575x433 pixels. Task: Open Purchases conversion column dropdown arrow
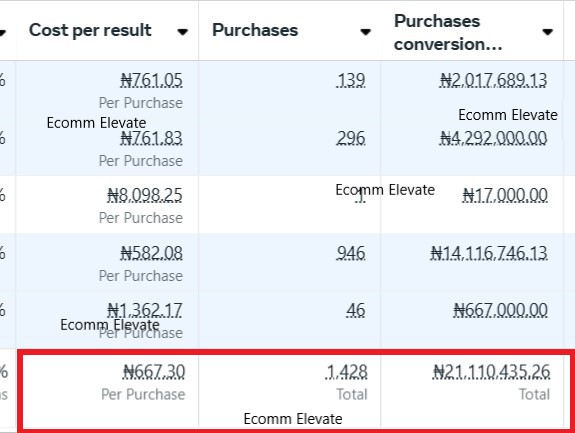tap(547, 32)
